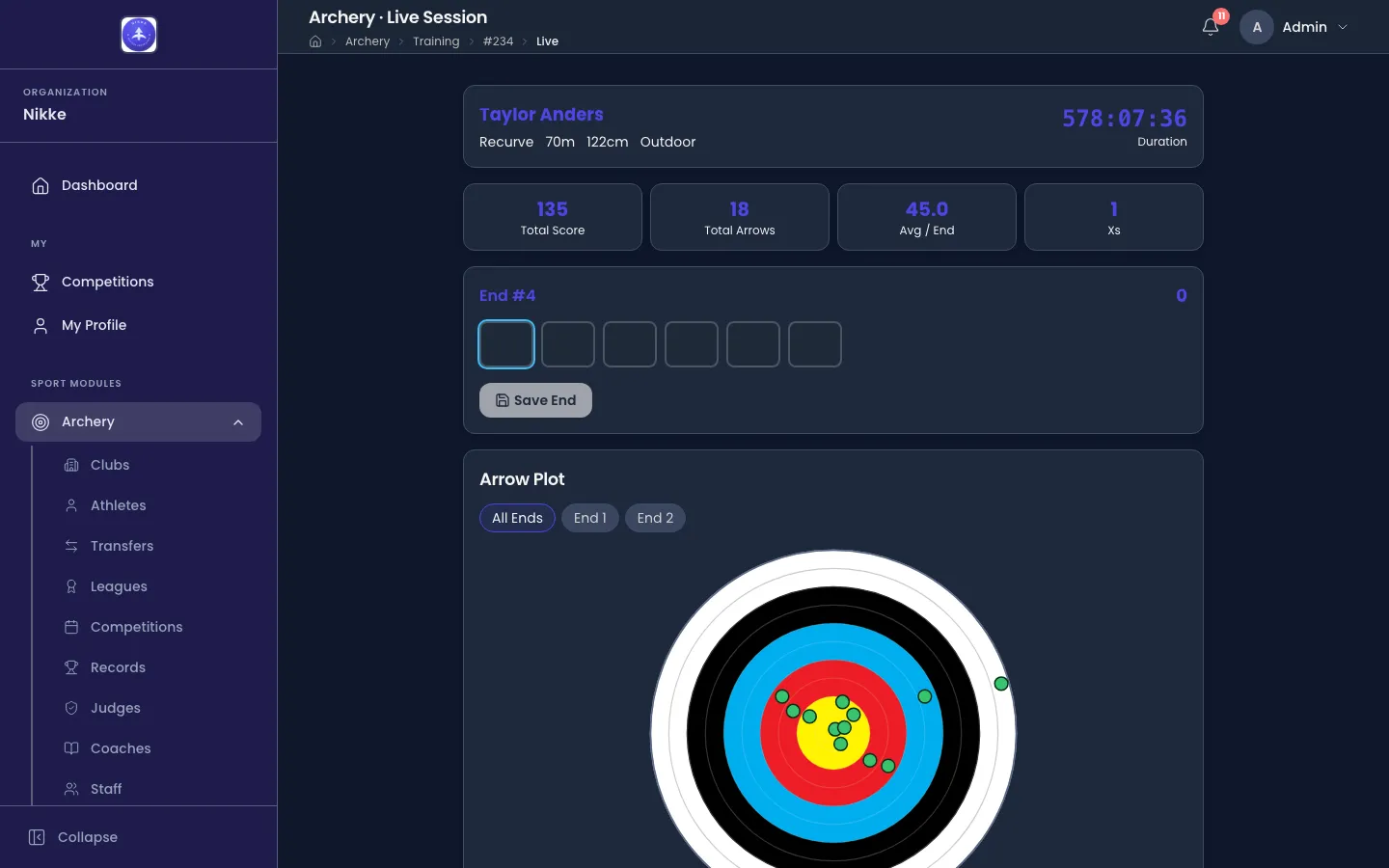The height and width of the screenshot is (868, 1389).
Task: Open the Admin user dropdown chevron
Action: [x=1343, y=27]
